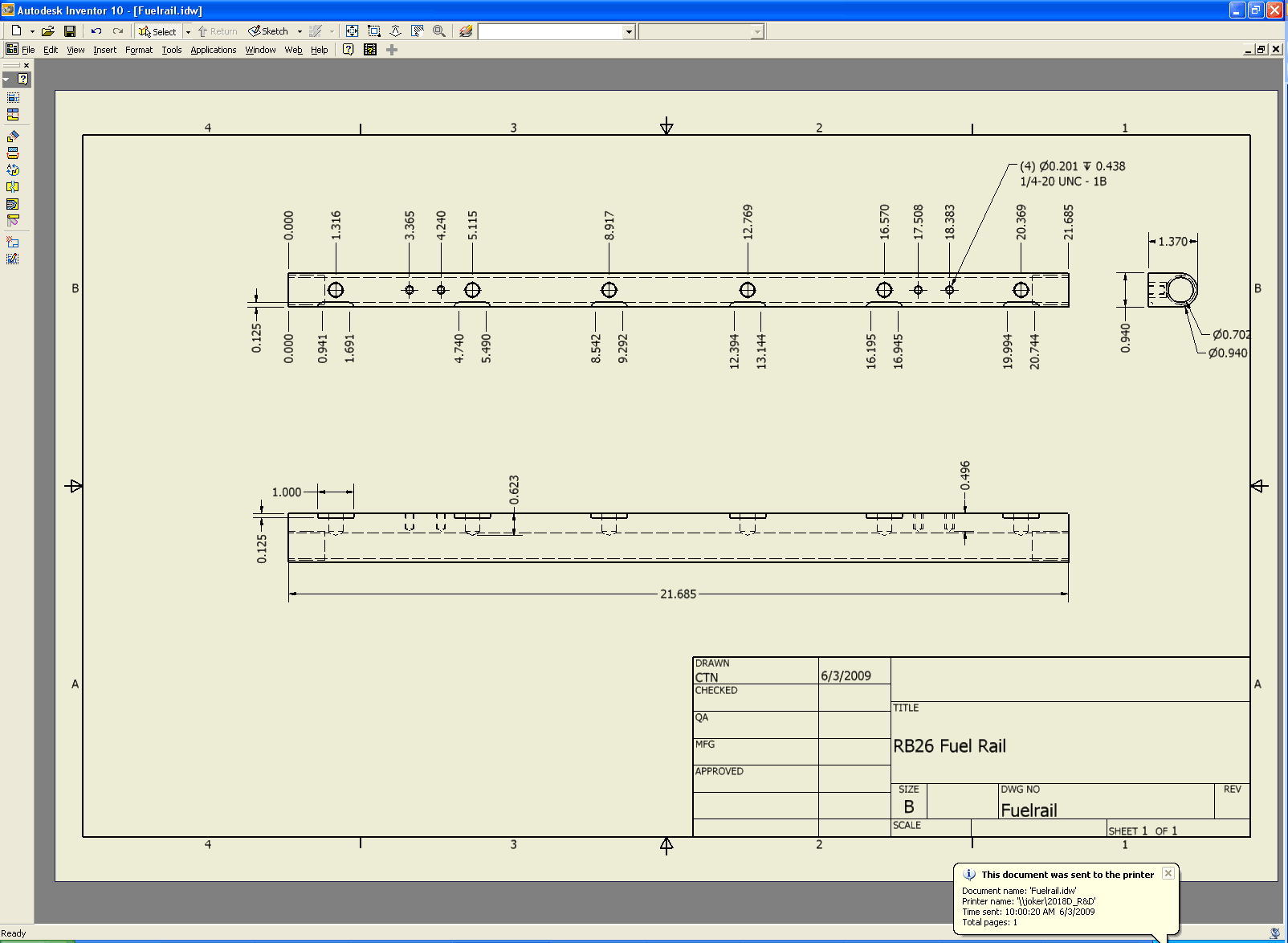Open the Insert menu

[x=104, y=50]
